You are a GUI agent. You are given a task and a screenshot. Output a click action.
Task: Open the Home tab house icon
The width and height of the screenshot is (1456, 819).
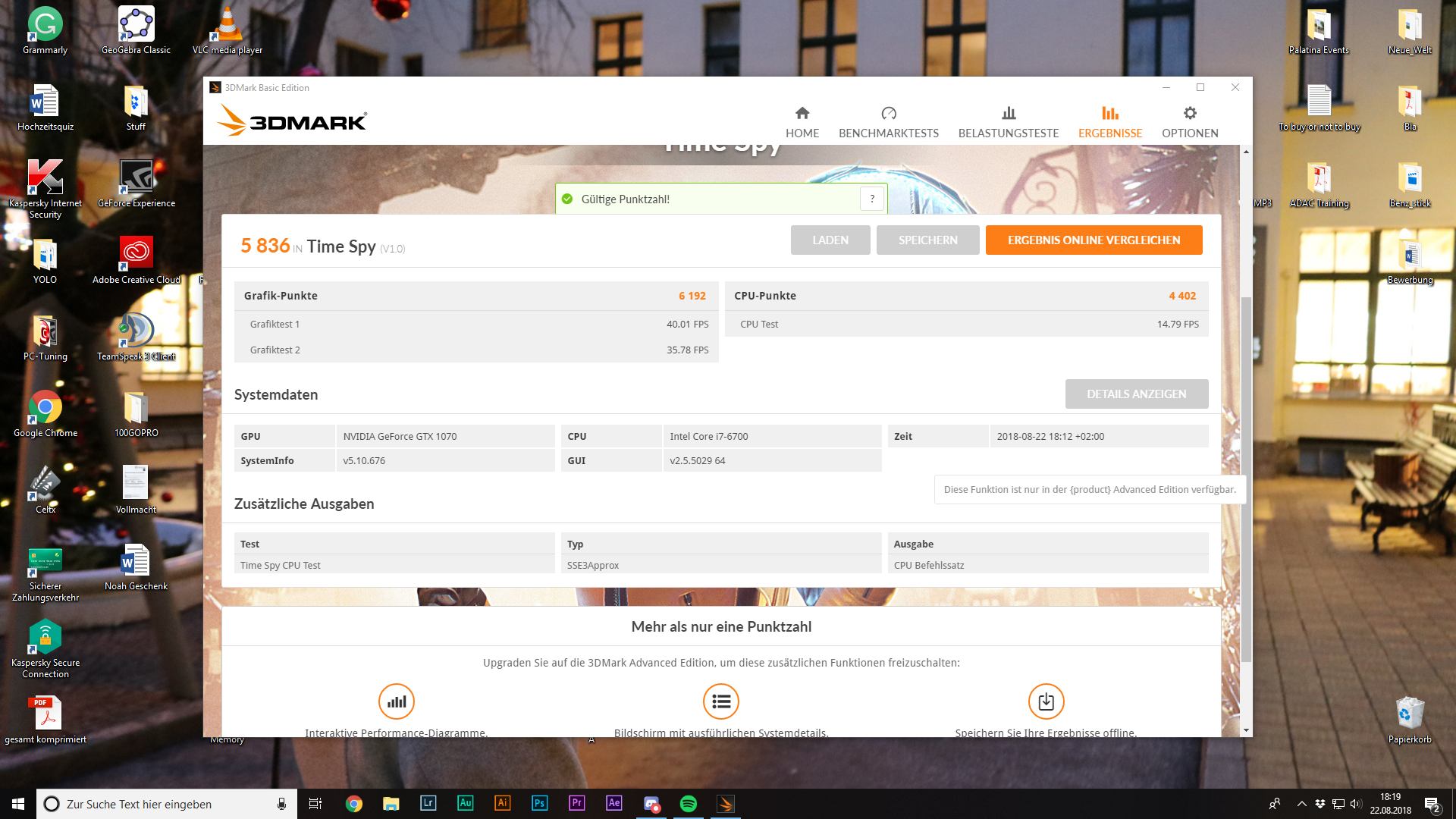(802, 113)
